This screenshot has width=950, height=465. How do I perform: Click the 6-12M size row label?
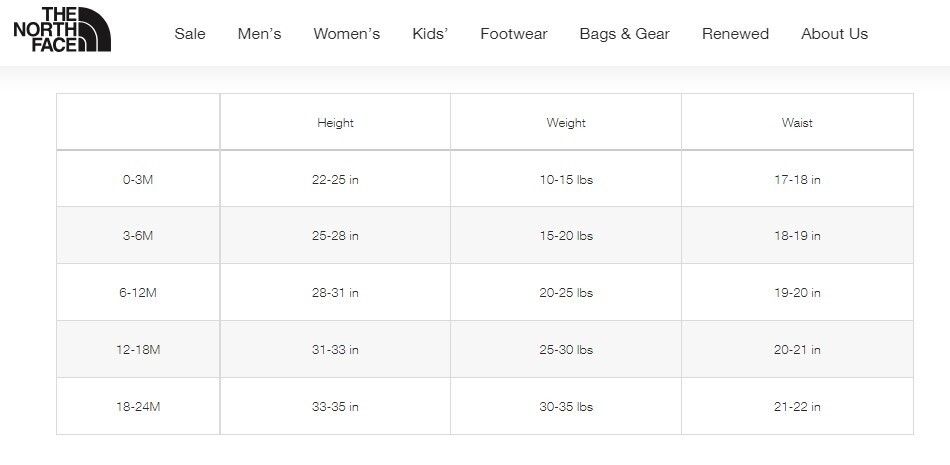pyautogui.click(x=138, y=293)
